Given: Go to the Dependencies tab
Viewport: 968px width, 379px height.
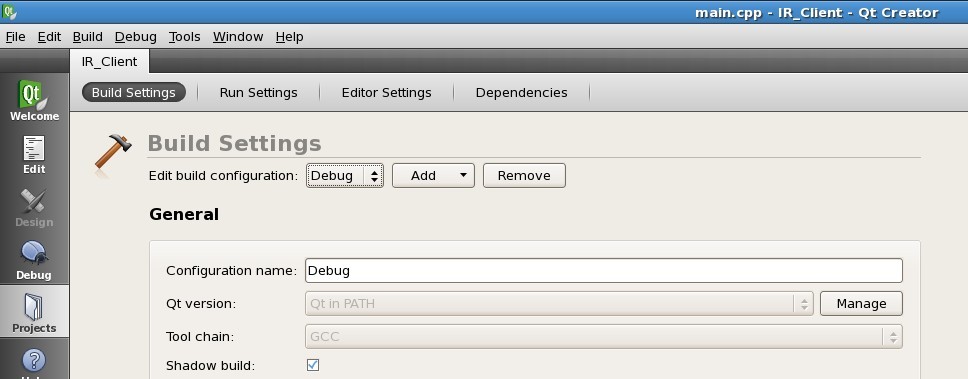Looking at the screenshot, I should (x=522, y=93).
